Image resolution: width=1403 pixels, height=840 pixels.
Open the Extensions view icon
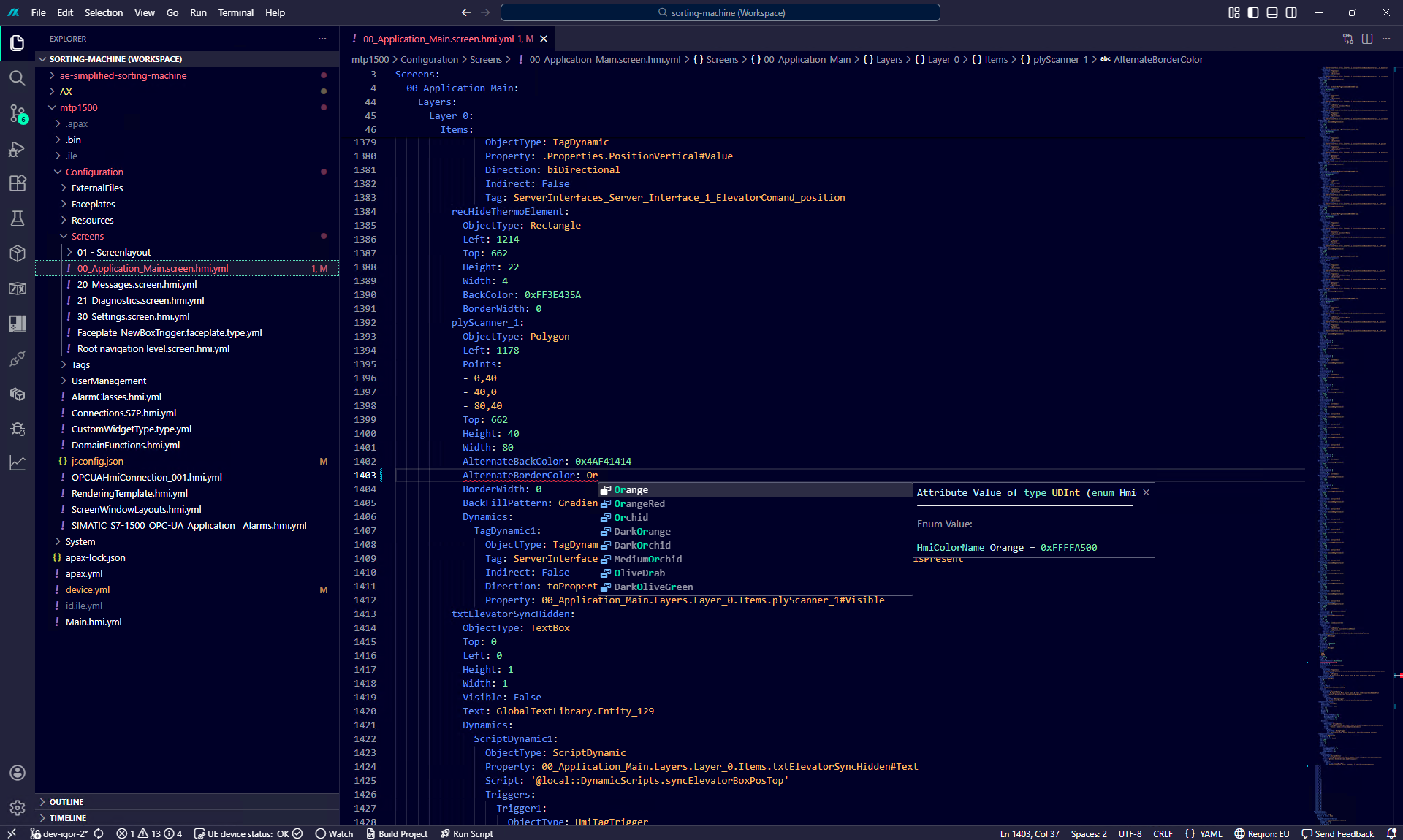[x=18, y=183]
